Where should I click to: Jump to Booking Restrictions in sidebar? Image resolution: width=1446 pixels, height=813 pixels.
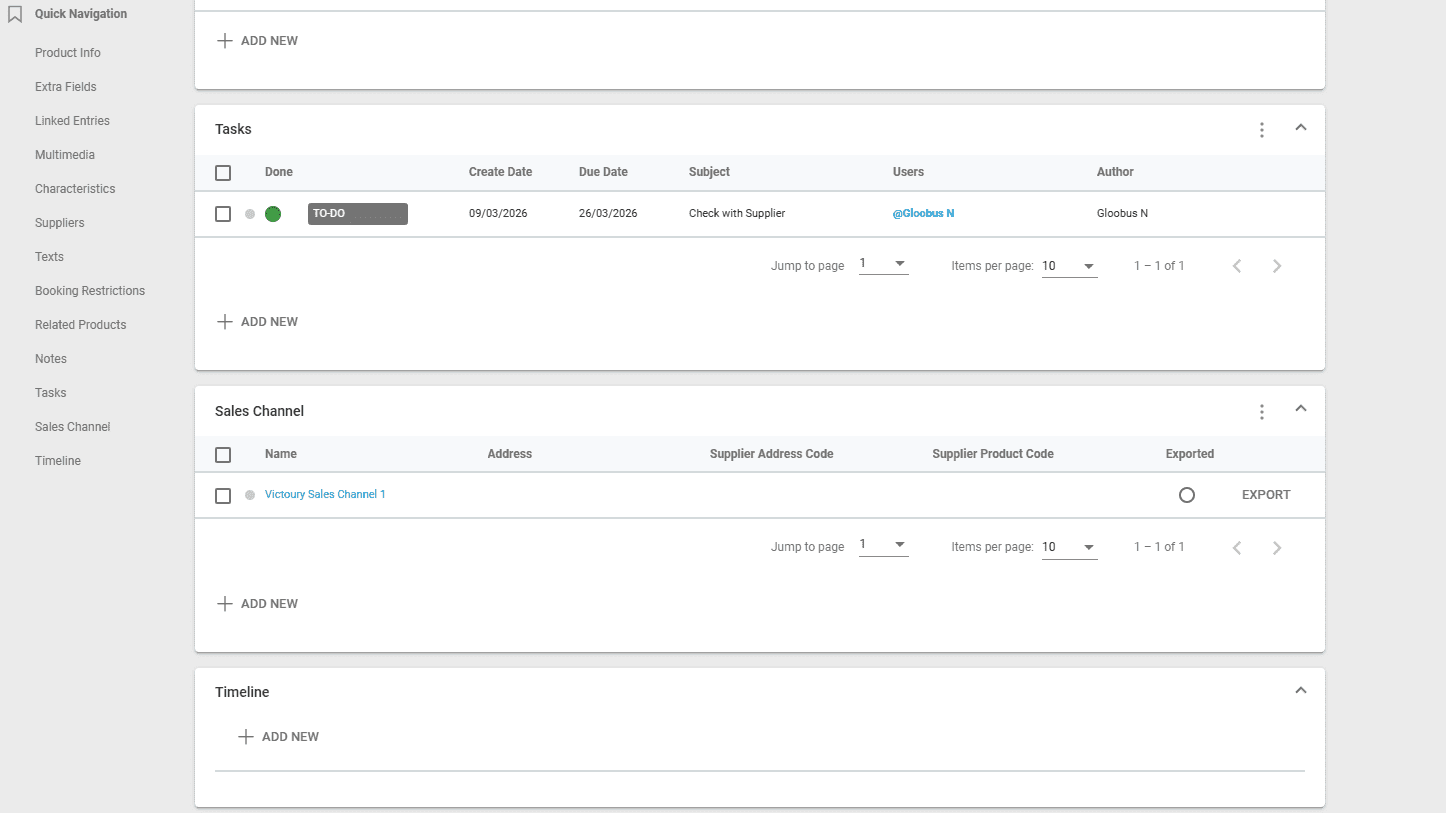pyautogui.click(x=90, y=291)
